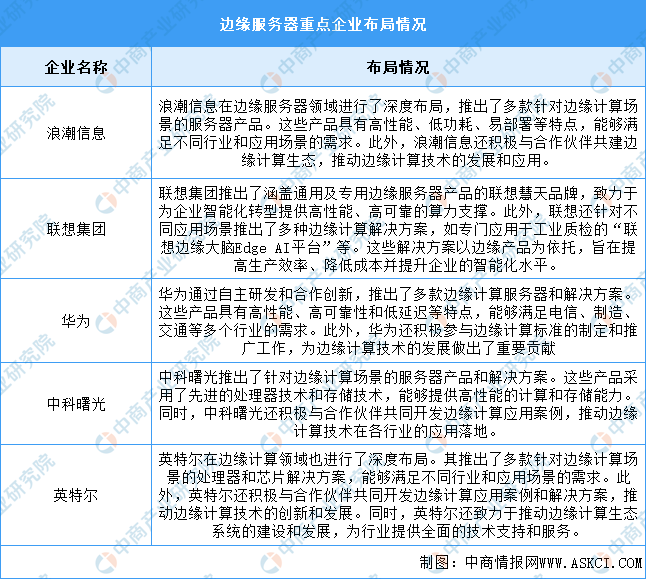Select the 布局情况 column header
Image resolution: width=646 pixels, height=579 pixels.
[398, 67]
